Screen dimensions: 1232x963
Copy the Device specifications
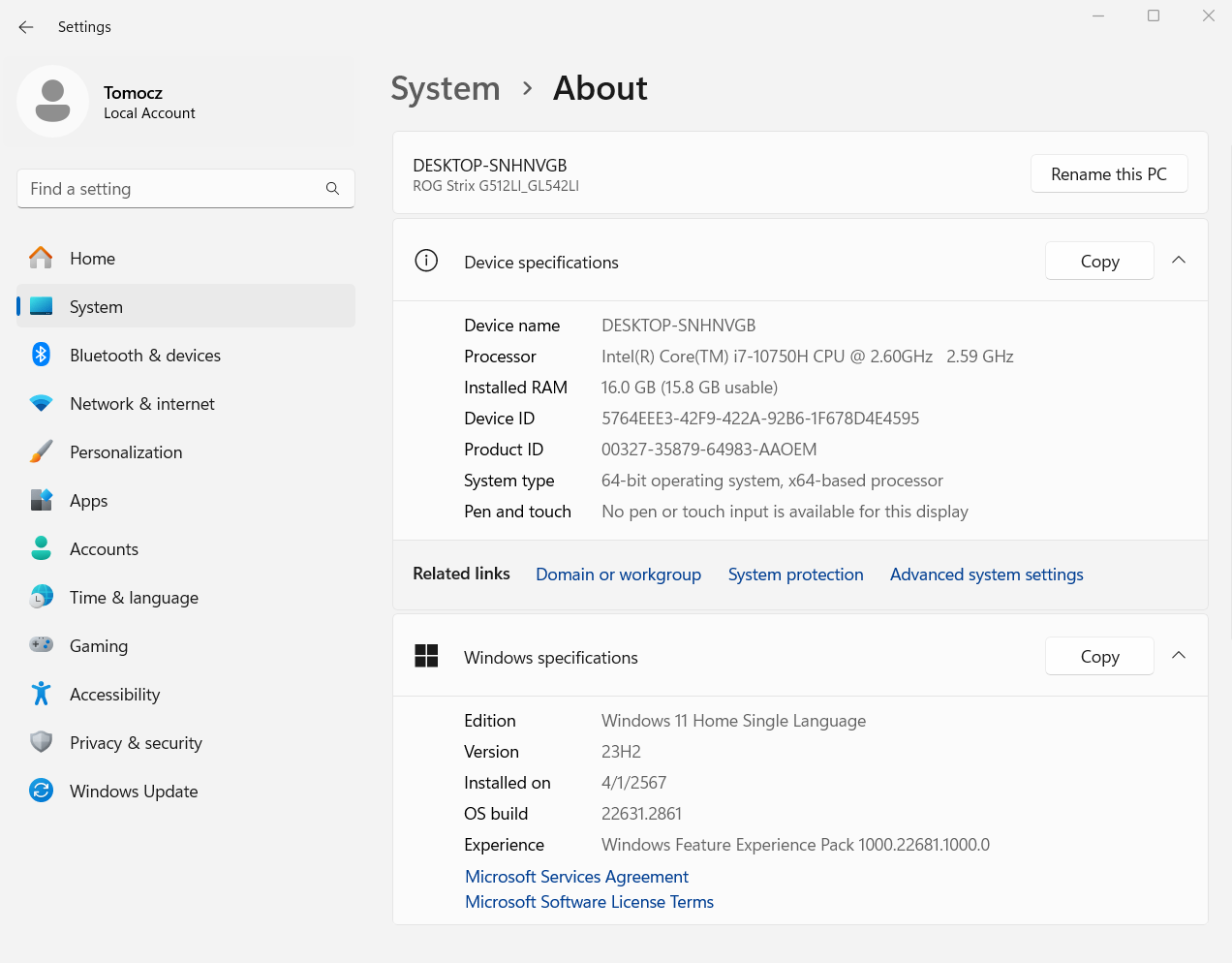pyautogui.click(x=1099, y=261)
